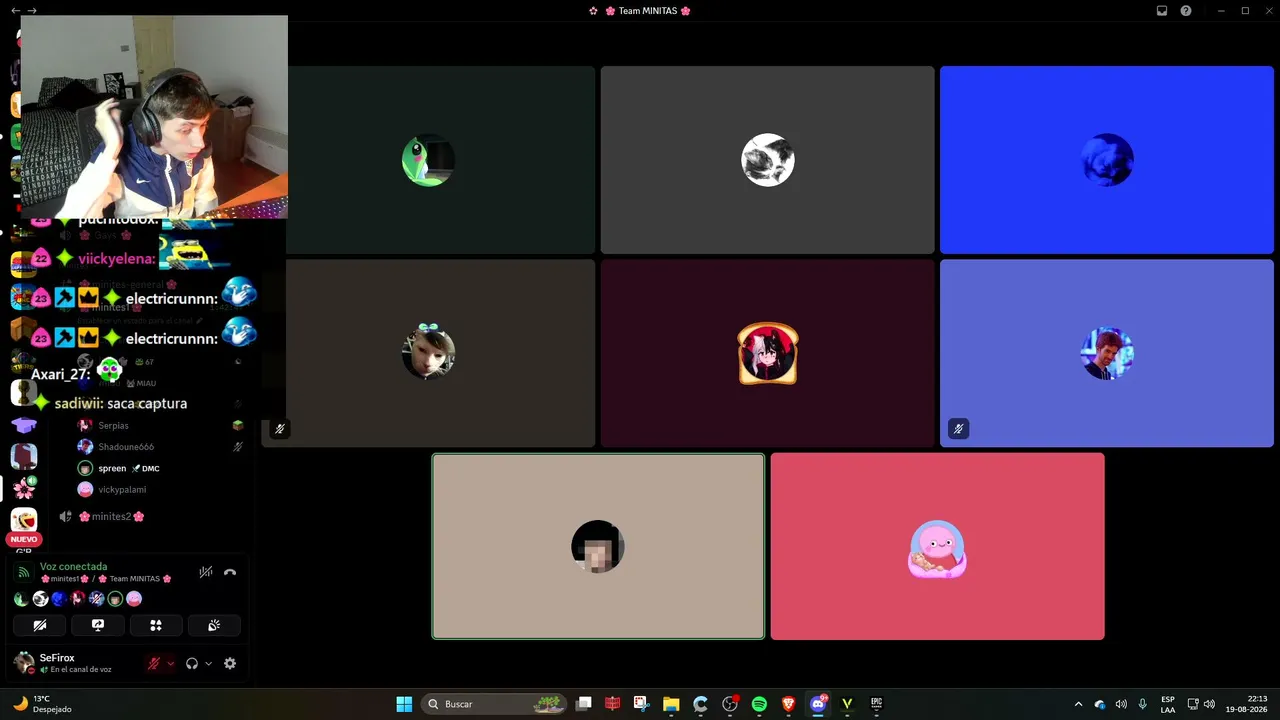Open ESP LAA language switcher
This screenshot has width=1280, height=720.
coord(1168,704)
